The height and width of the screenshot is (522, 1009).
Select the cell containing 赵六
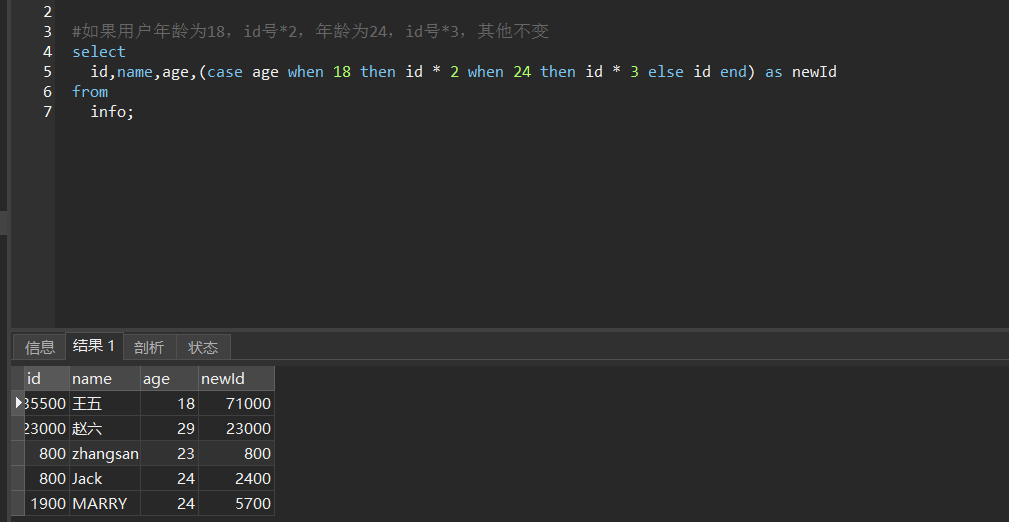click(x=104, y=429)
